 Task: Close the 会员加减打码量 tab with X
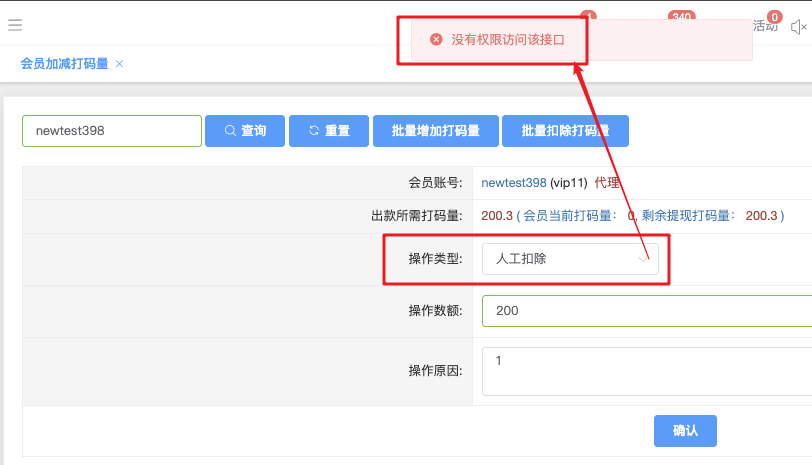(120, 64)
